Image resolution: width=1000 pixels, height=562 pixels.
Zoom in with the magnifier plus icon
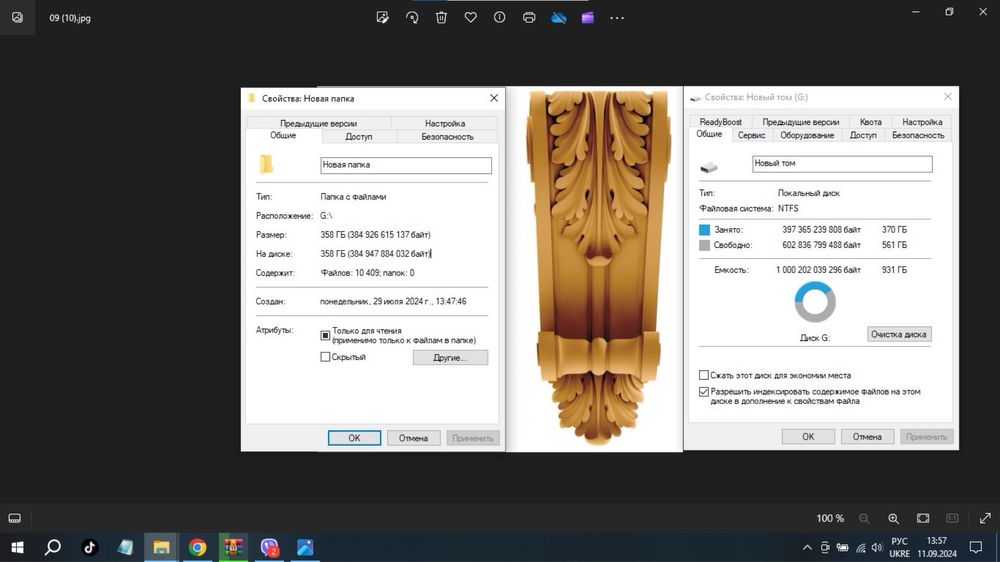point(893,518)
